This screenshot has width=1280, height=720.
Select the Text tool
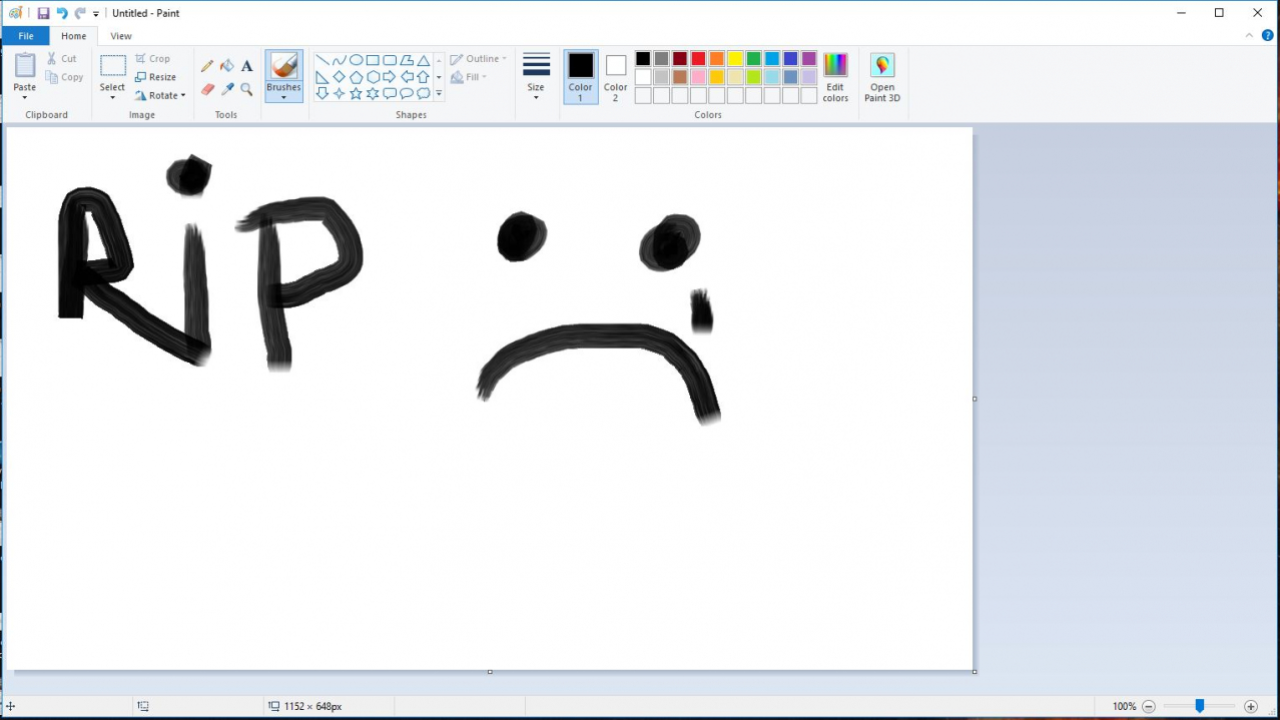[246, 66]
